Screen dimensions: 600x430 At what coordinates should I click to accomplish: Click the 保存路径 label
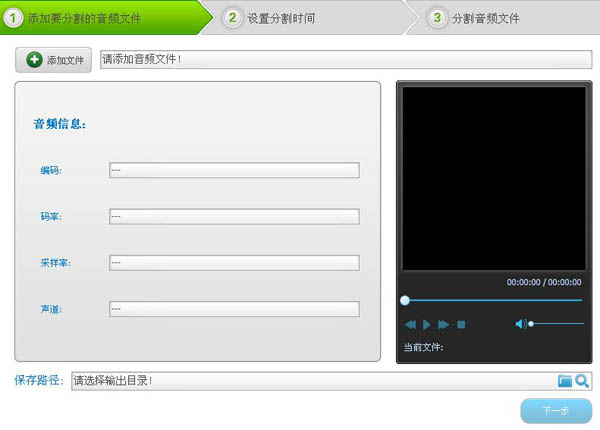pyautogui.click(x=38, y=380)
